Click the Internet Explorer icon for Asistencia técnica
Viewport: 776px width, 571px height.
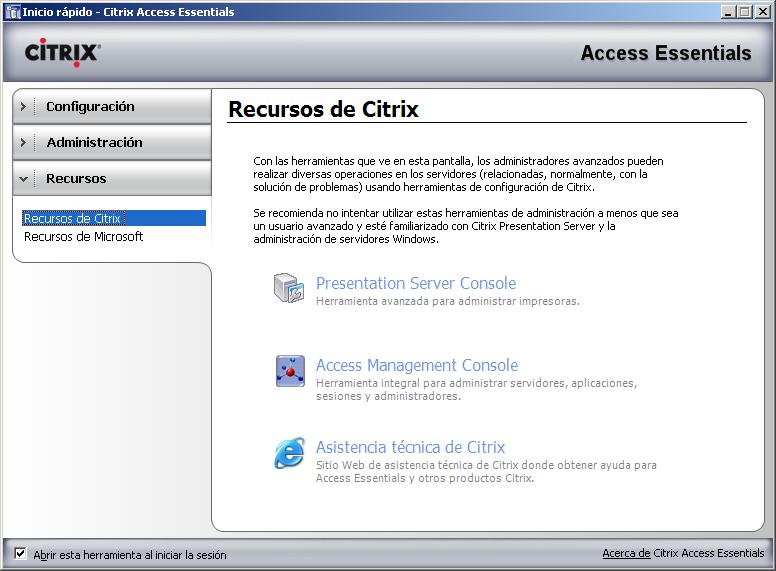point(290,452)
